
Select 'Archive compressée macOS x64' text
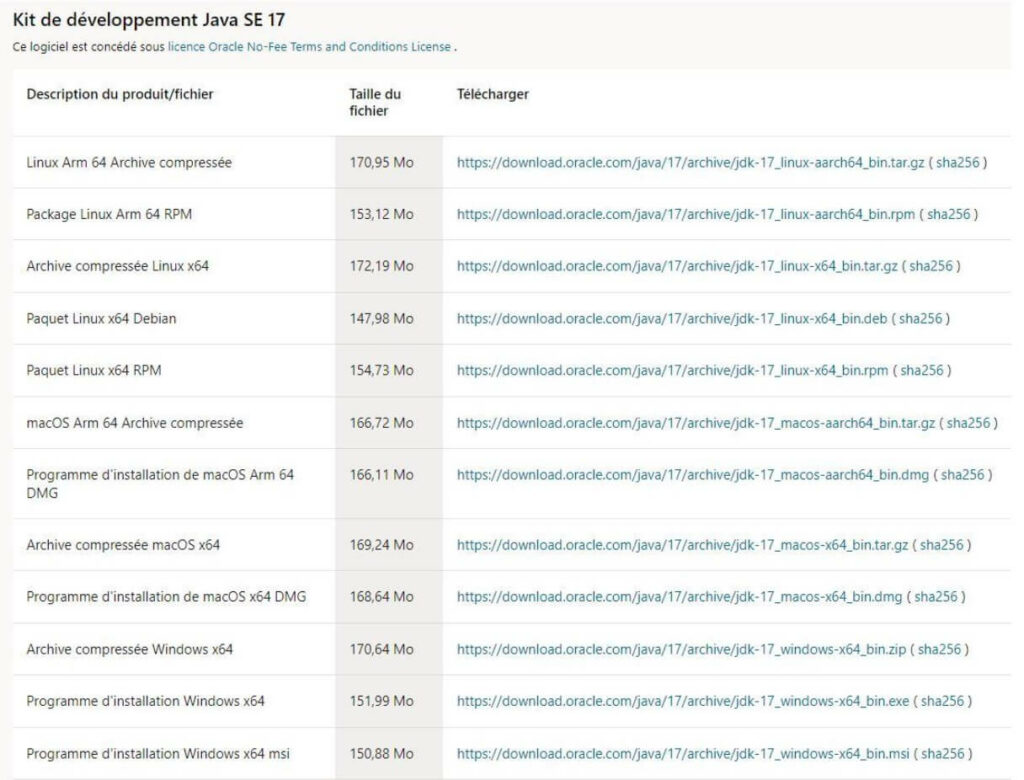[x=123, y=545]
